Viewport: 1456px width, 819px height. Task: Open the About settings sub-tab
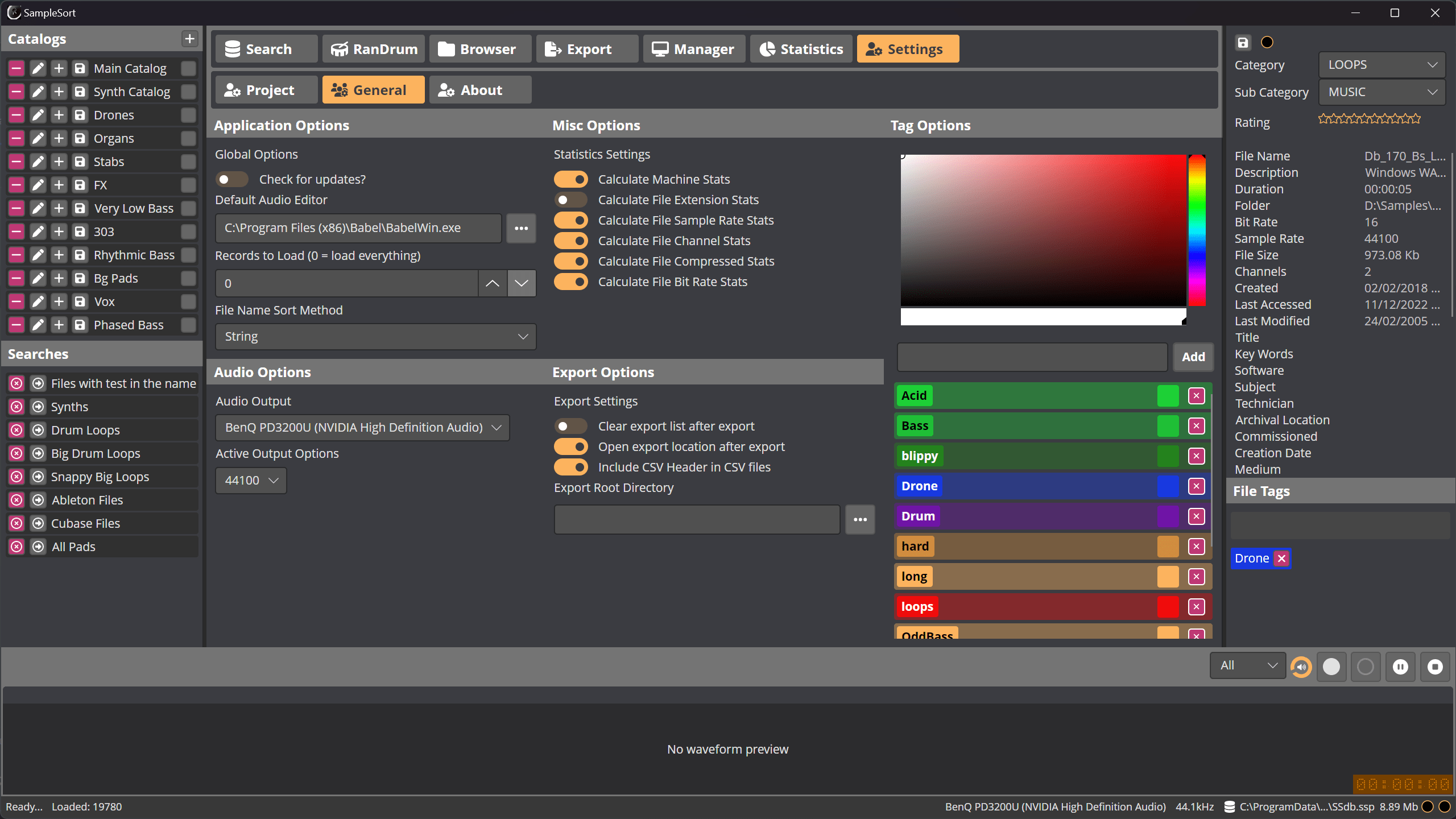(x=479, y=90)
